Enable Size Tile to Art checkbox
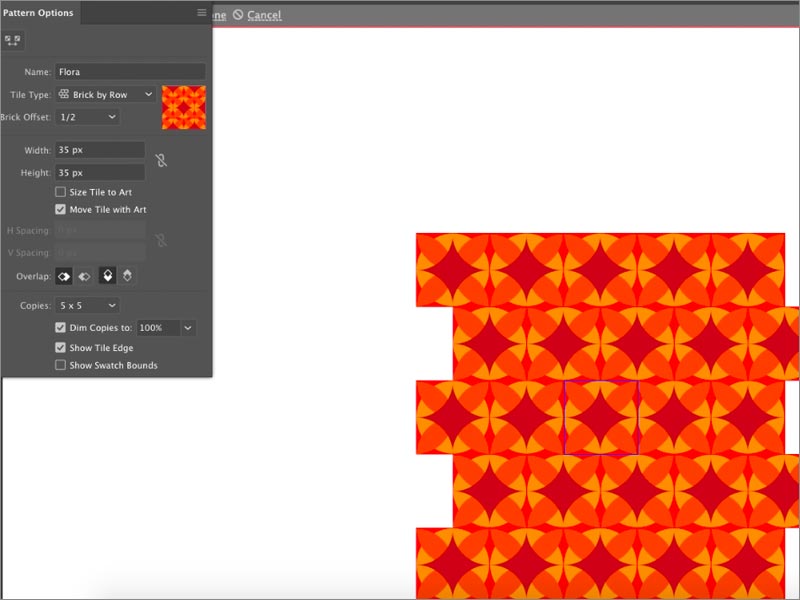 pyautogui.click(x=61, y=192)
